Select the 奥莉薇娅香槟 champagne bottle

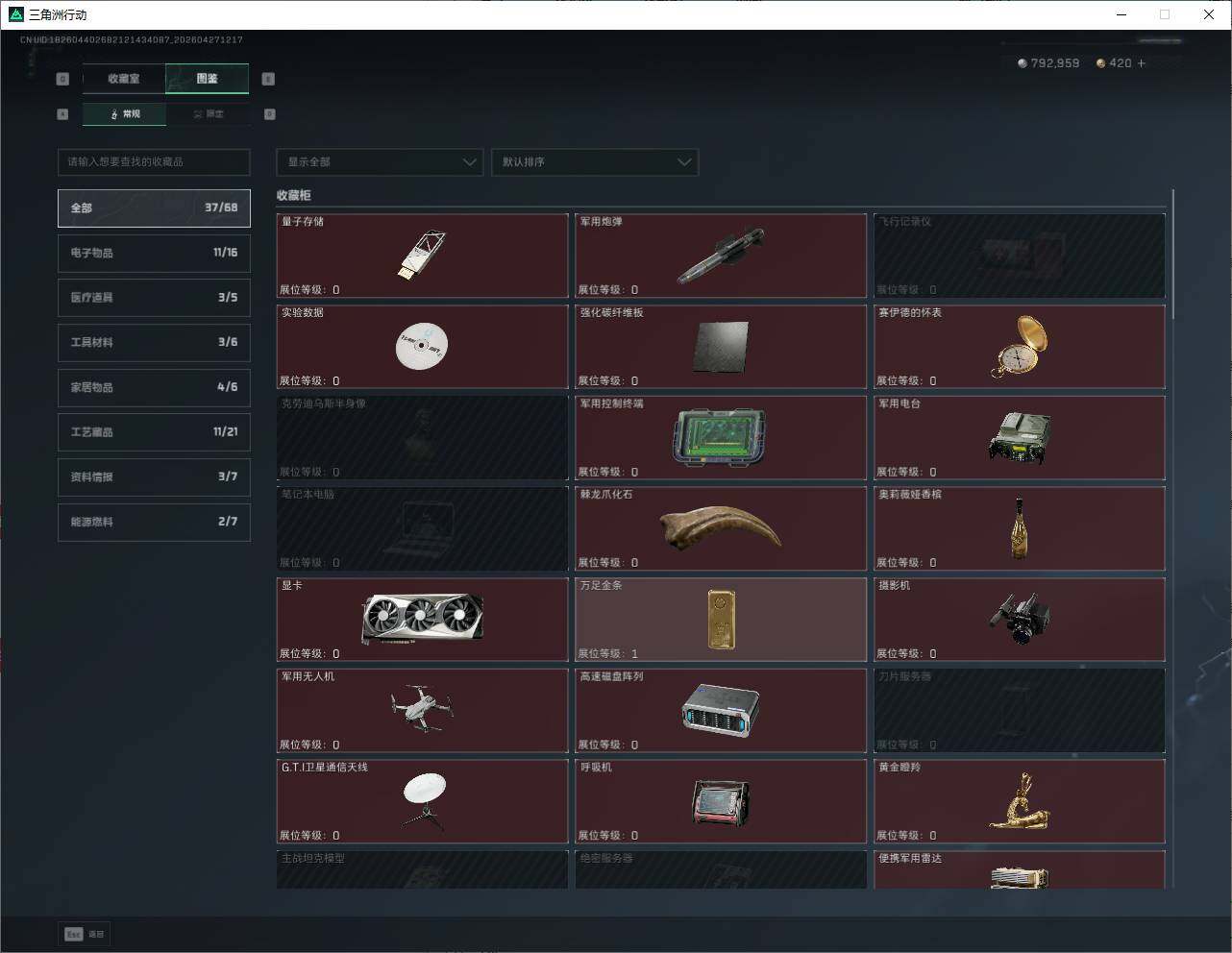pos(1020,528)
